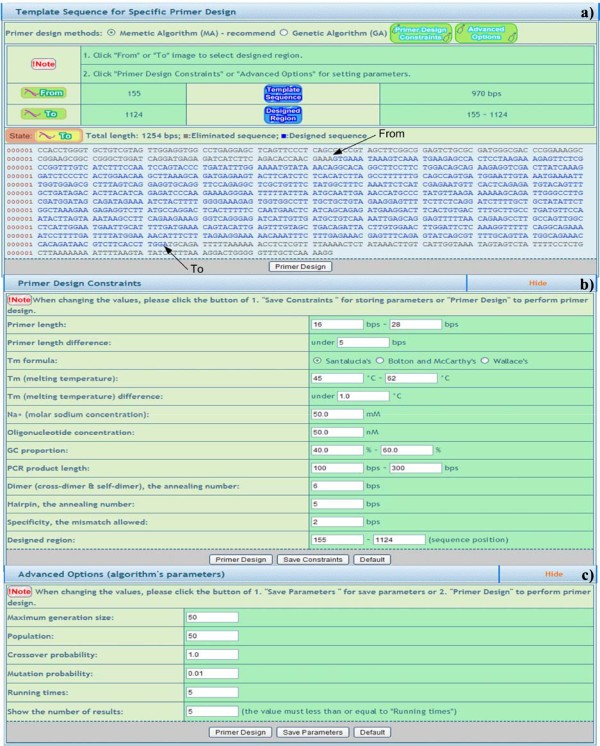The width and height of the screenshot is (600, 746).
Task: Select Genetic Algorithm (GA) method
Action: [x=284, y=33]
